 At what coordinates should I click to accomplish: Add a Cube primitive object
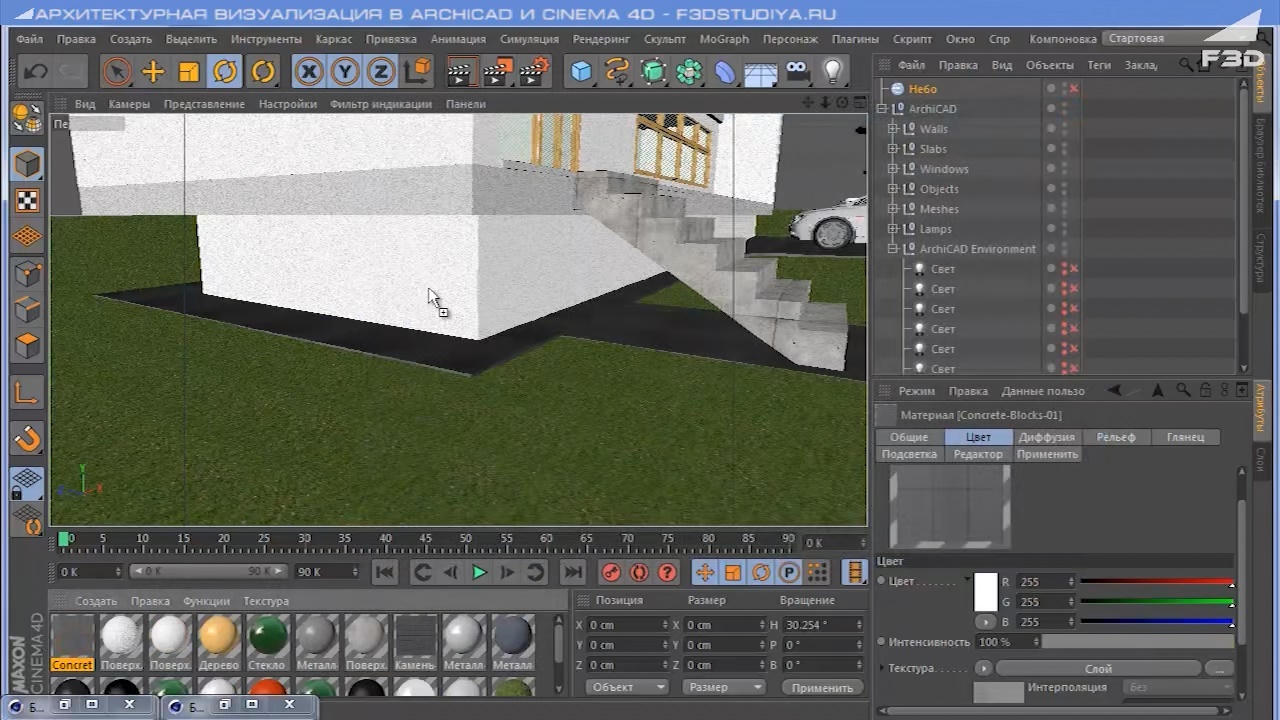581,71
